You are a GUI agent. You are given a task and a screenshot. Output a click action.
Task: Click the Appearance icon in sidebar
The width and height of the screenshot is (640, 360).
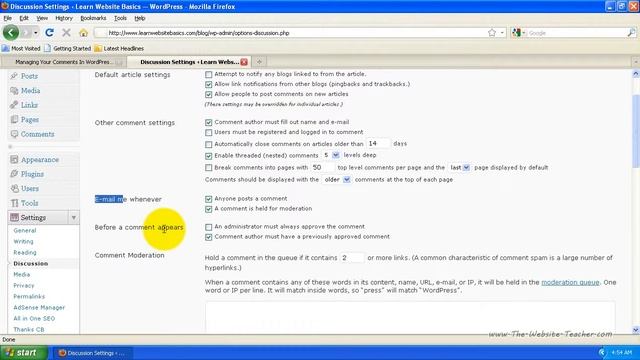14,160
